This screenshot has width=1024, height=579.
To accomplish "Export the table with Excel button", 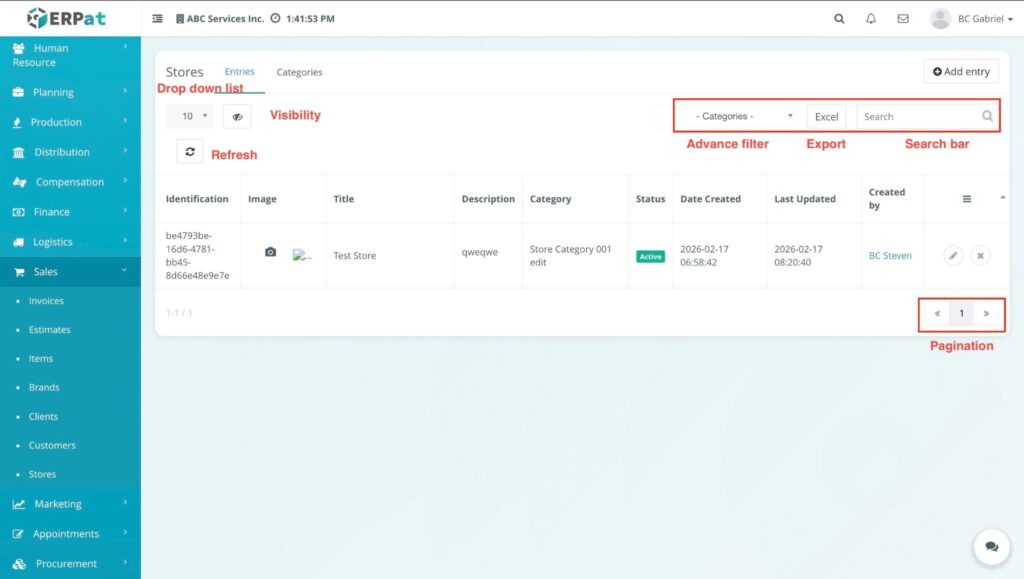I will coord(826,117).
